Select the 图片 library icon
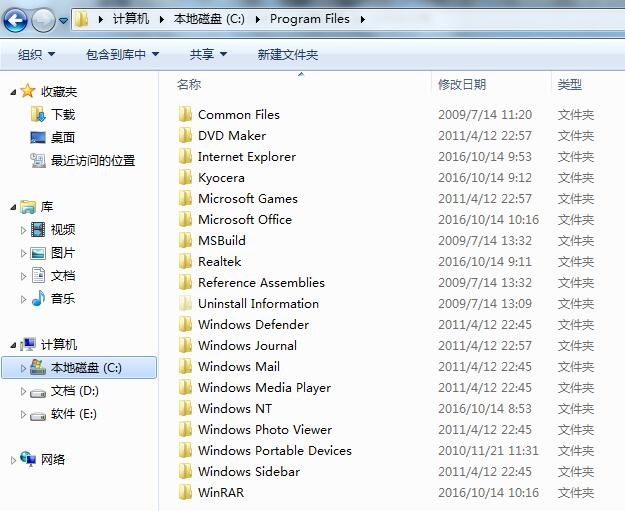Screen dimensions: 625x511 pos(38,253)
